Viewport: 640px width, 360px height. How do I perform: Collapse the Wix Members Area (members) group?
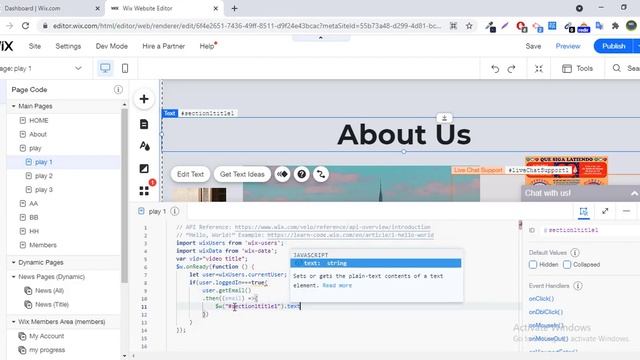[x=13, y=322]
